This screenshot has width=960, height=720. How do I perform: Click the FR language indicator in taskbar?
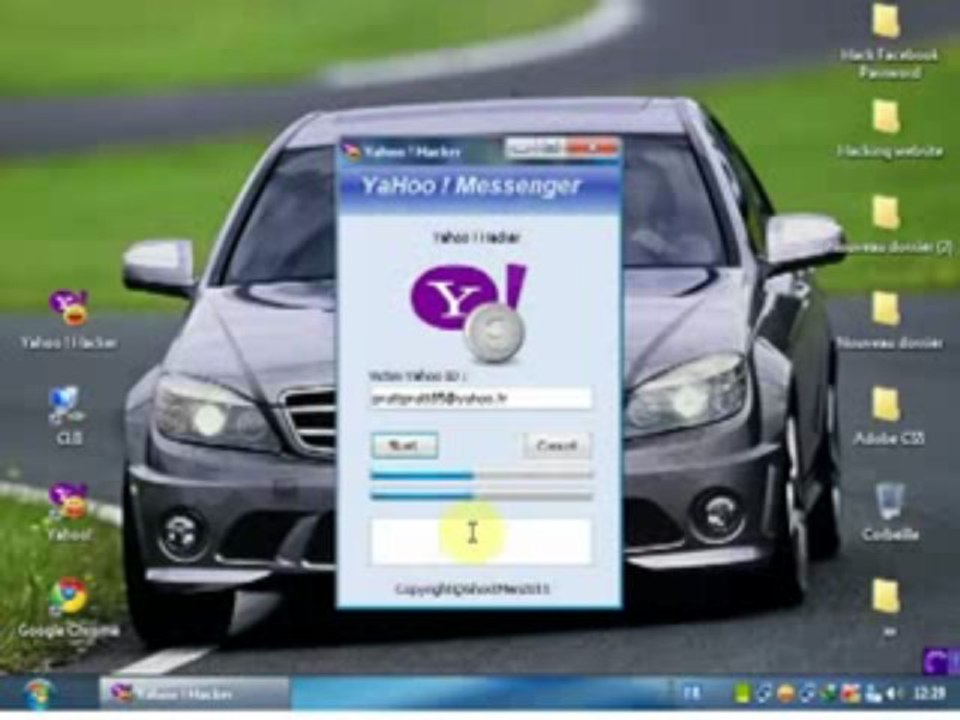point(692,693)
